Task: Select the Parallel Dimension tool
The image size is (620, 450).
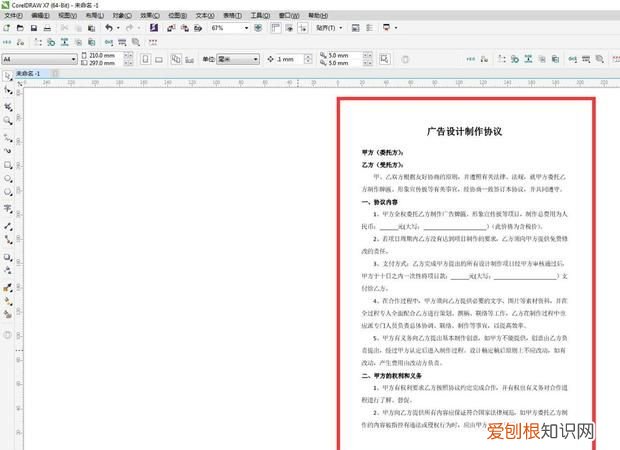Action: pos(8,226)
